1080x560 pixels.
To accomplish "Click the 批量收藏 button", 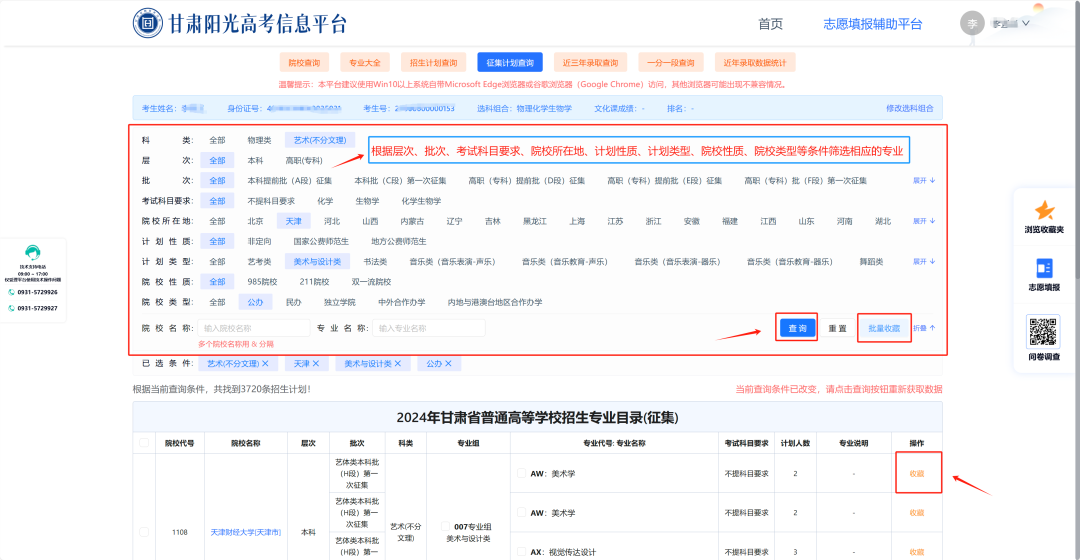I will (x=884, y=328).
